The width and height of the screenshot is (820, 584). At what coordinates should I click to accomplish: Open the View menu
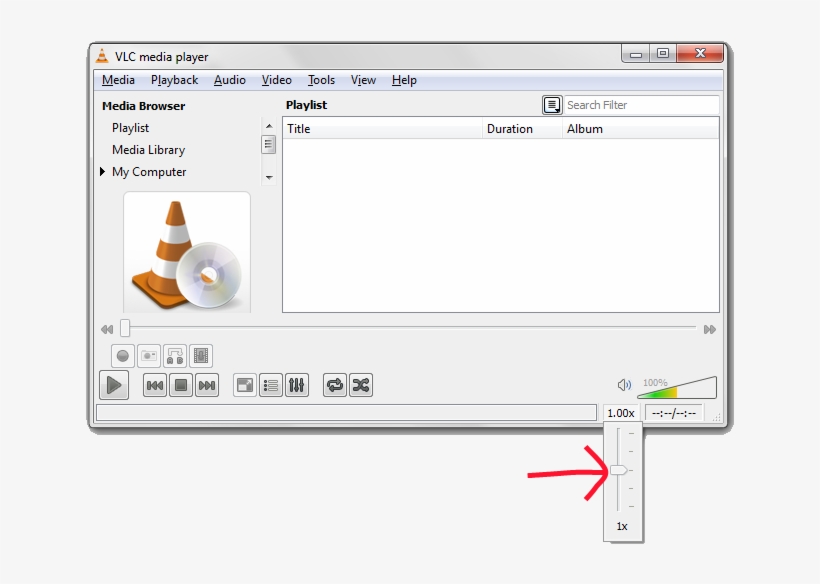tap(363, 80)
